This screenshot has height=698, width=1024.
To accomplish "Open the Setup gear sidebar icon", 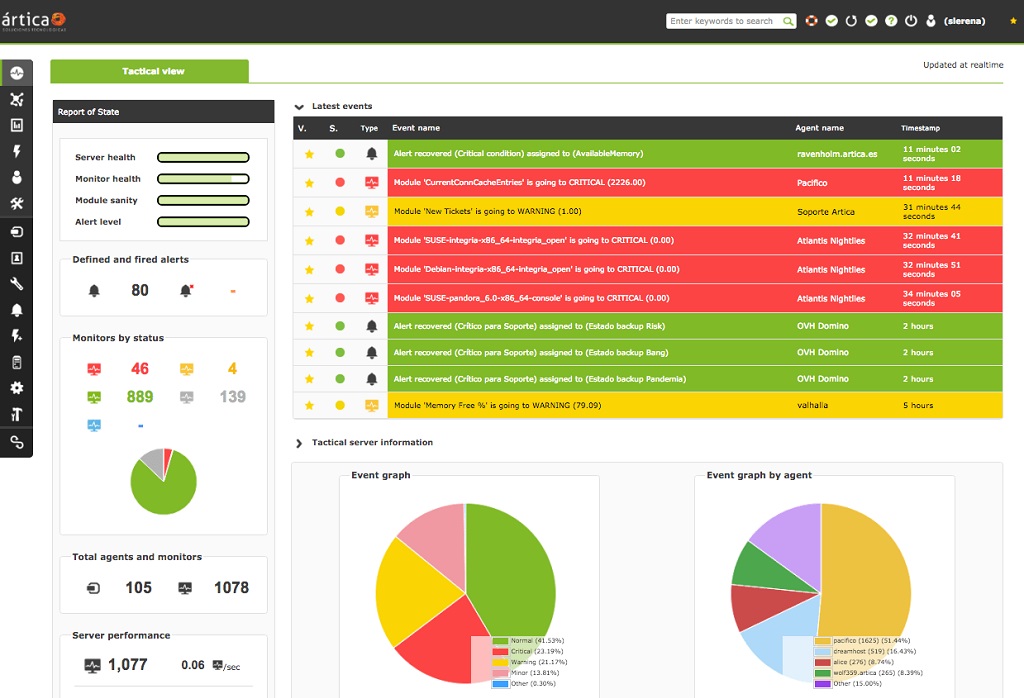I will (17, 388).
